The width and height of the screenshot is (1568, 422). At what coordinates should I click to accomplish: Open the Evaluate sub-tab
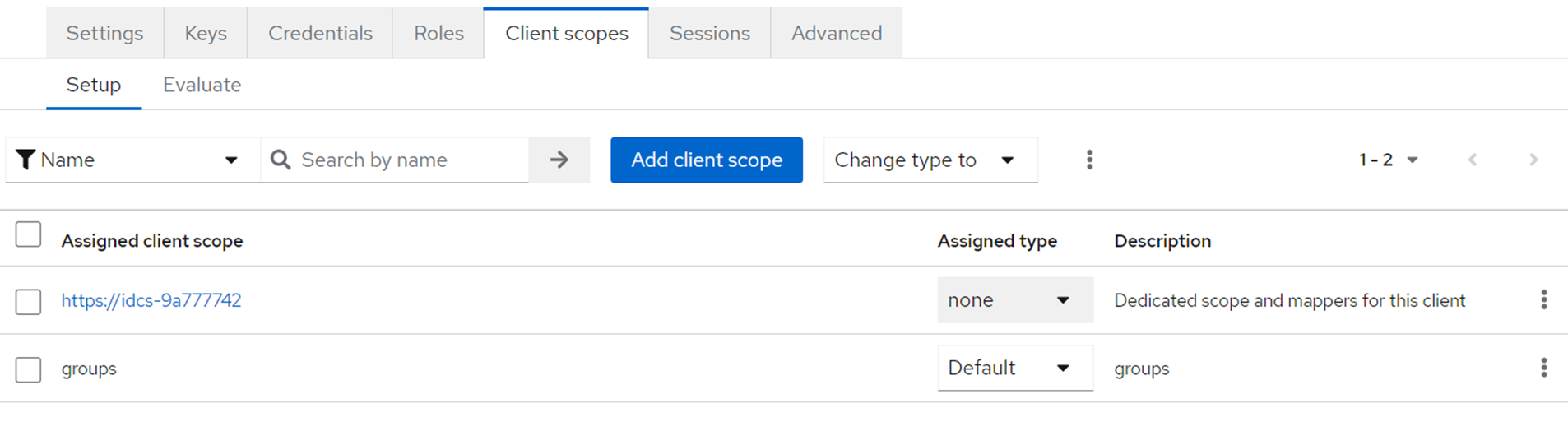click(x=202, y=85)
